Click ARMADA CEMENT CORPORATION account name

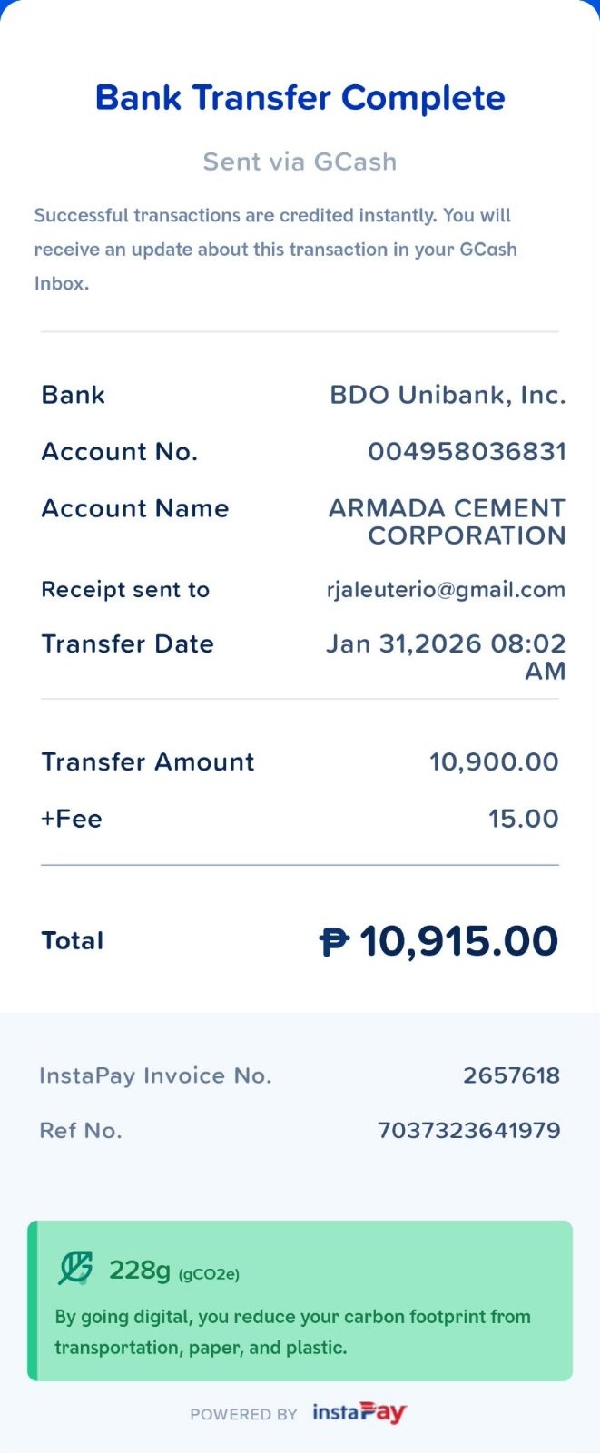pyautogui.click(x=447, y=522)
